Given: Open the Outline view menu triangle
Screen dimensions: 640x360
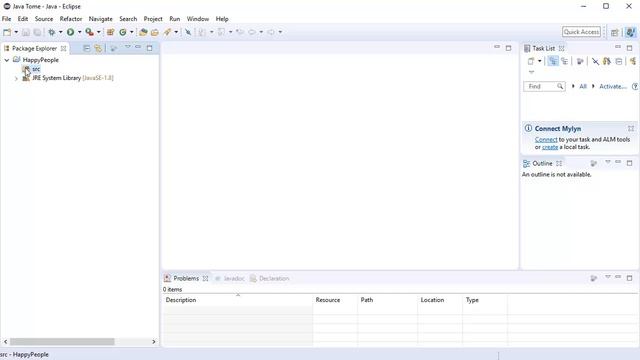Looking at the screenshot, I should 608,162.
